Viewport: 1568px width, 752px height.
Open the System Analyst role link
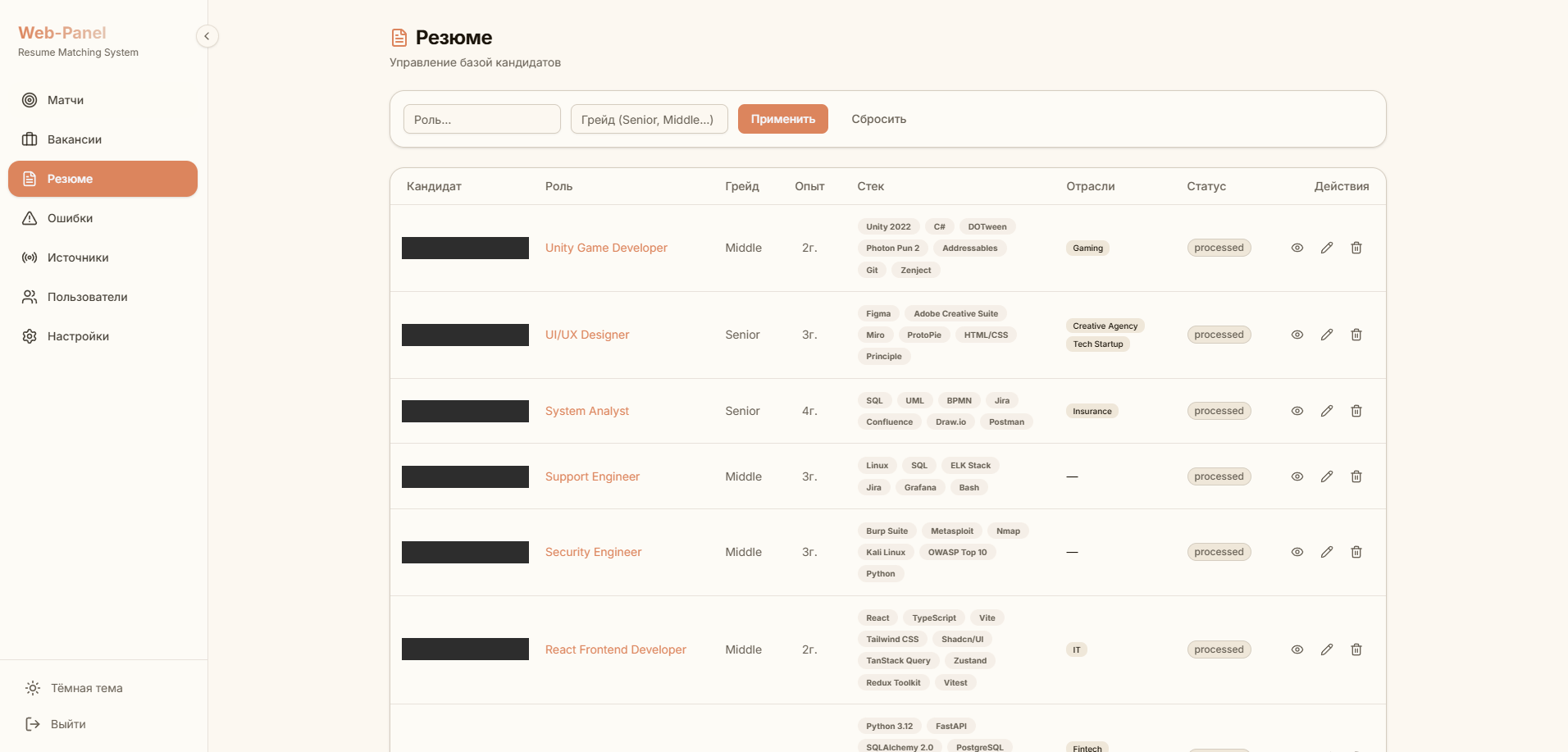(587, 411)
